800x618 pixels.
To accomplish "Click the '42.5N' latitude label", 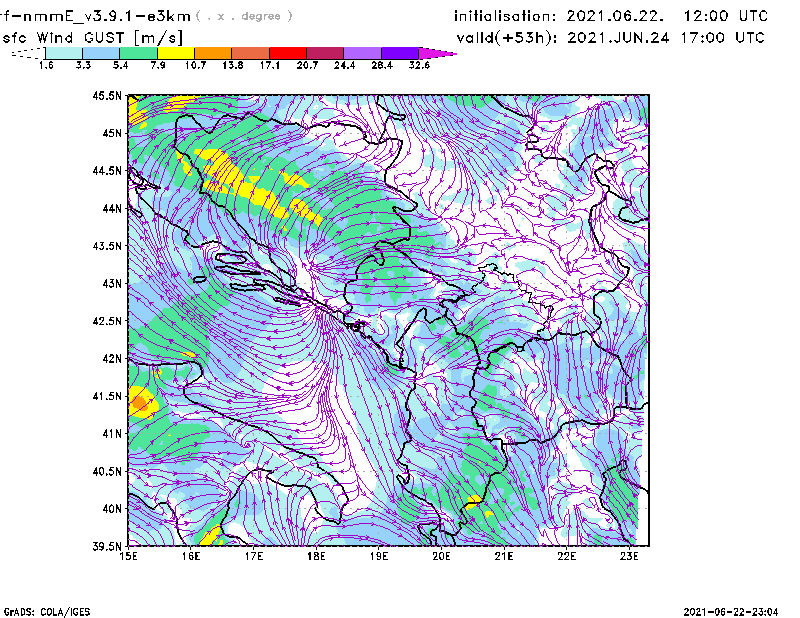I will [x=107, y=320].
